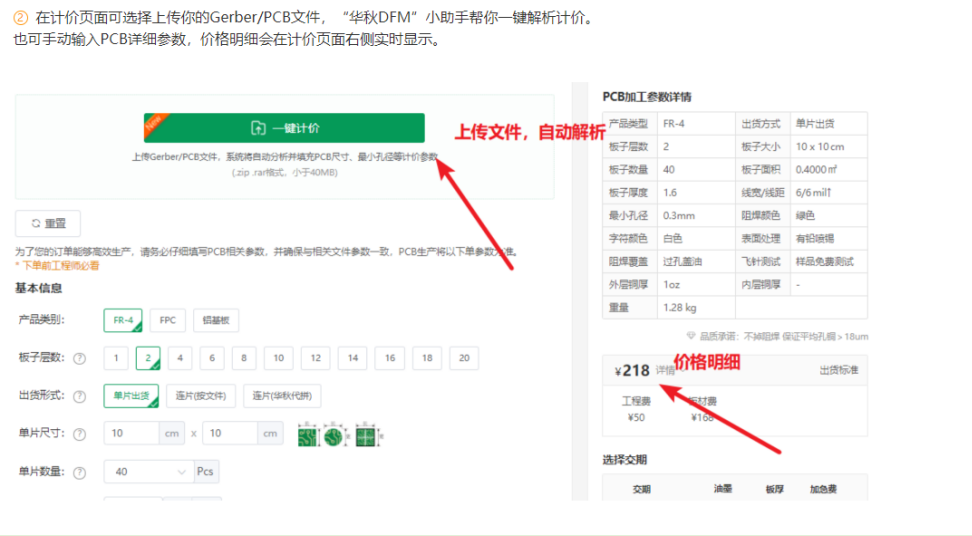Select FPC product type
This screenshot has width=972, height=536.
coord(167,320)
